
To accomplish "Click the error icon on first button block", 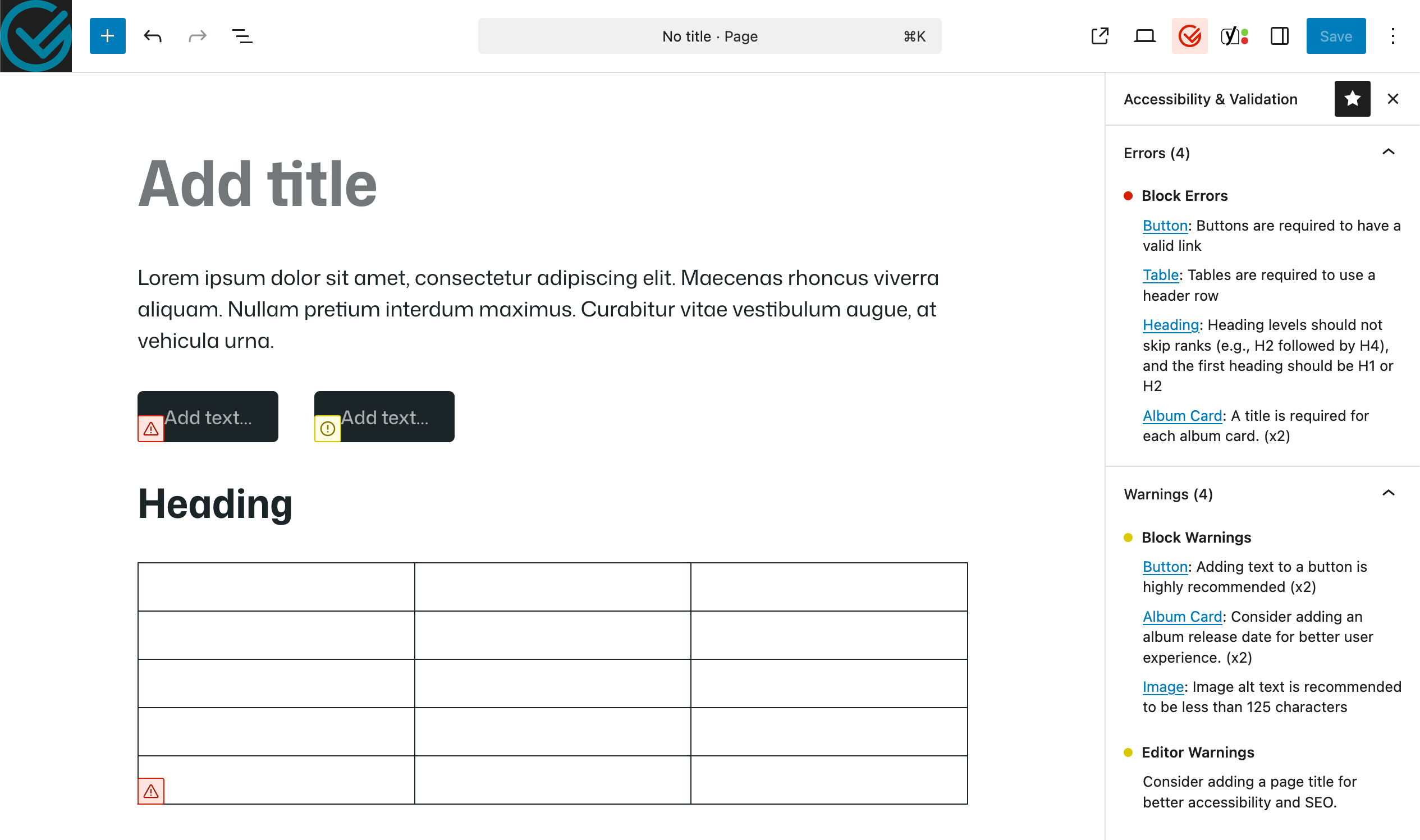I will tap(150, 429).
